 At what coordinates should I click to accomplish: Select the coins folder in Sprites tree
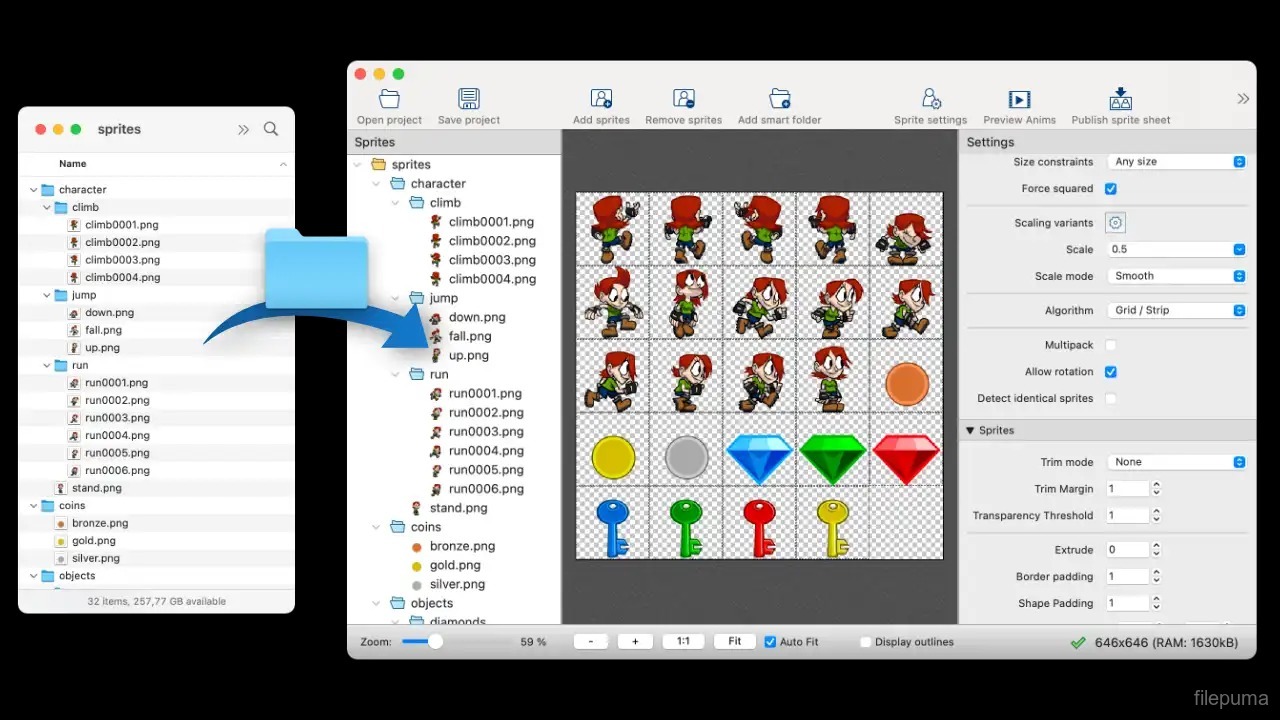(x=425, y=527)
